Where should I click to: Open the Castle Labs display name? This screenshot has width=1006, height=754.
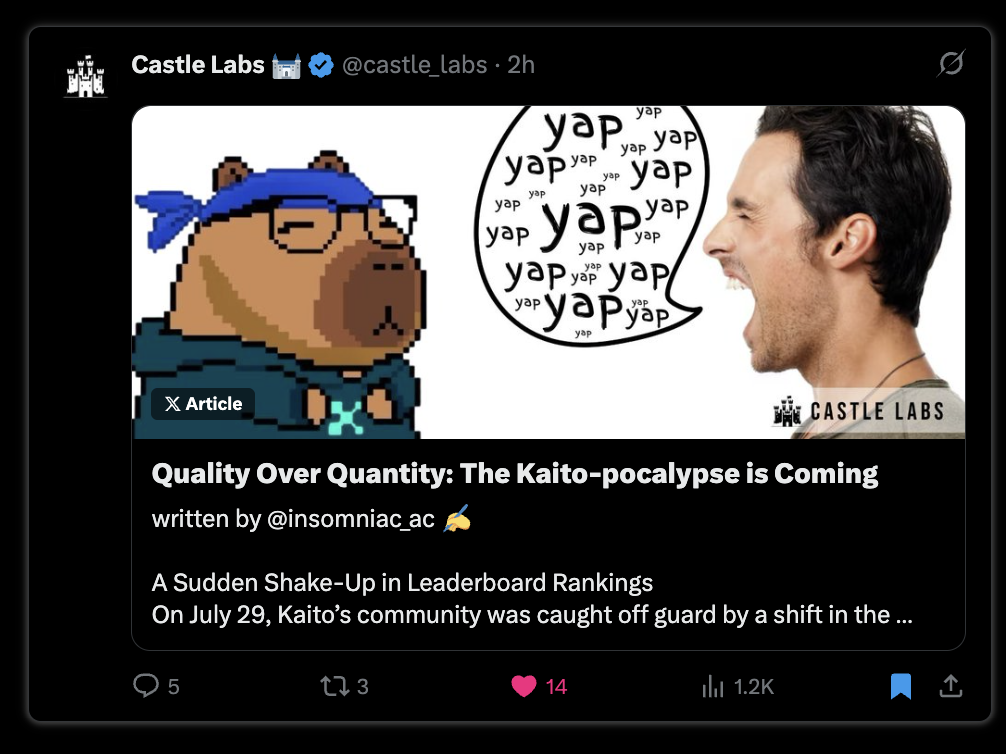point(198,65)
